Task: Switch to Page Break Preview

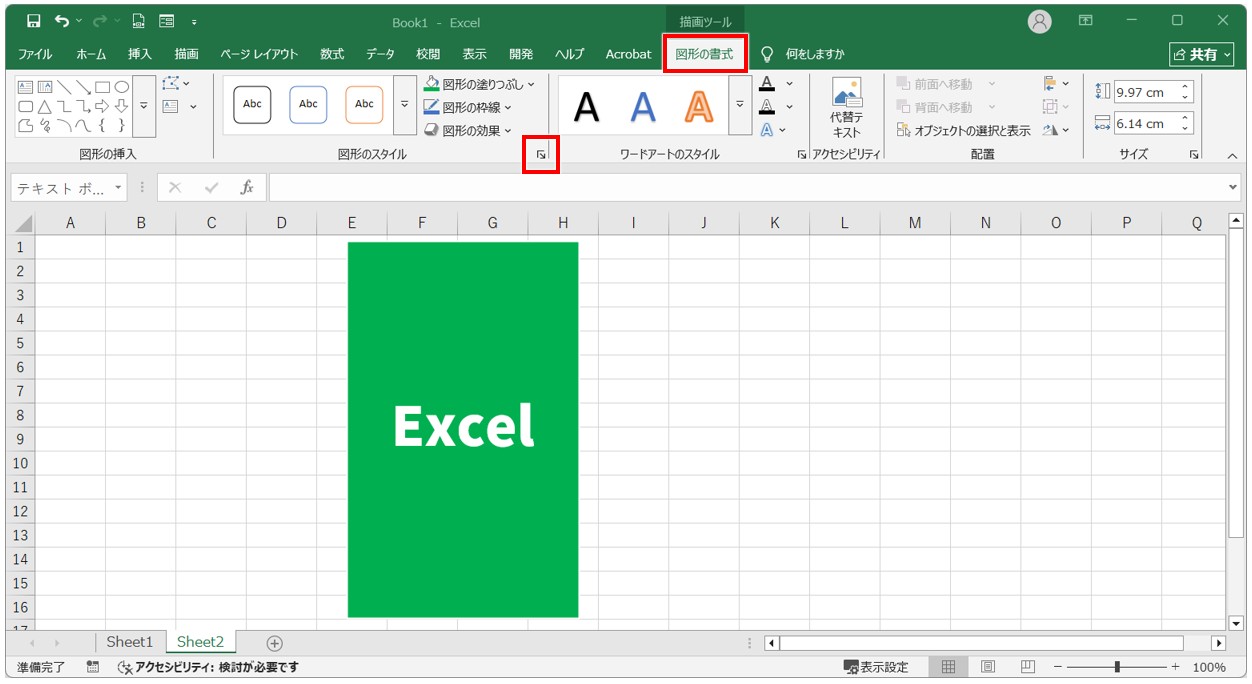Action: [x=1027, y=667]
